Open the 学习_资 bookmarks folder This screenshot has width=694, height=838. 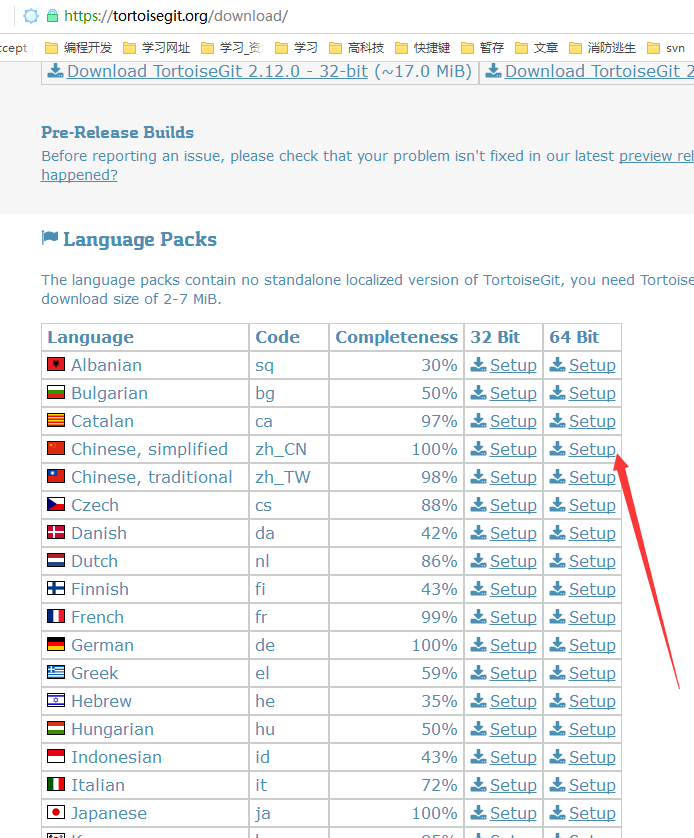click(x=232, y=48)
